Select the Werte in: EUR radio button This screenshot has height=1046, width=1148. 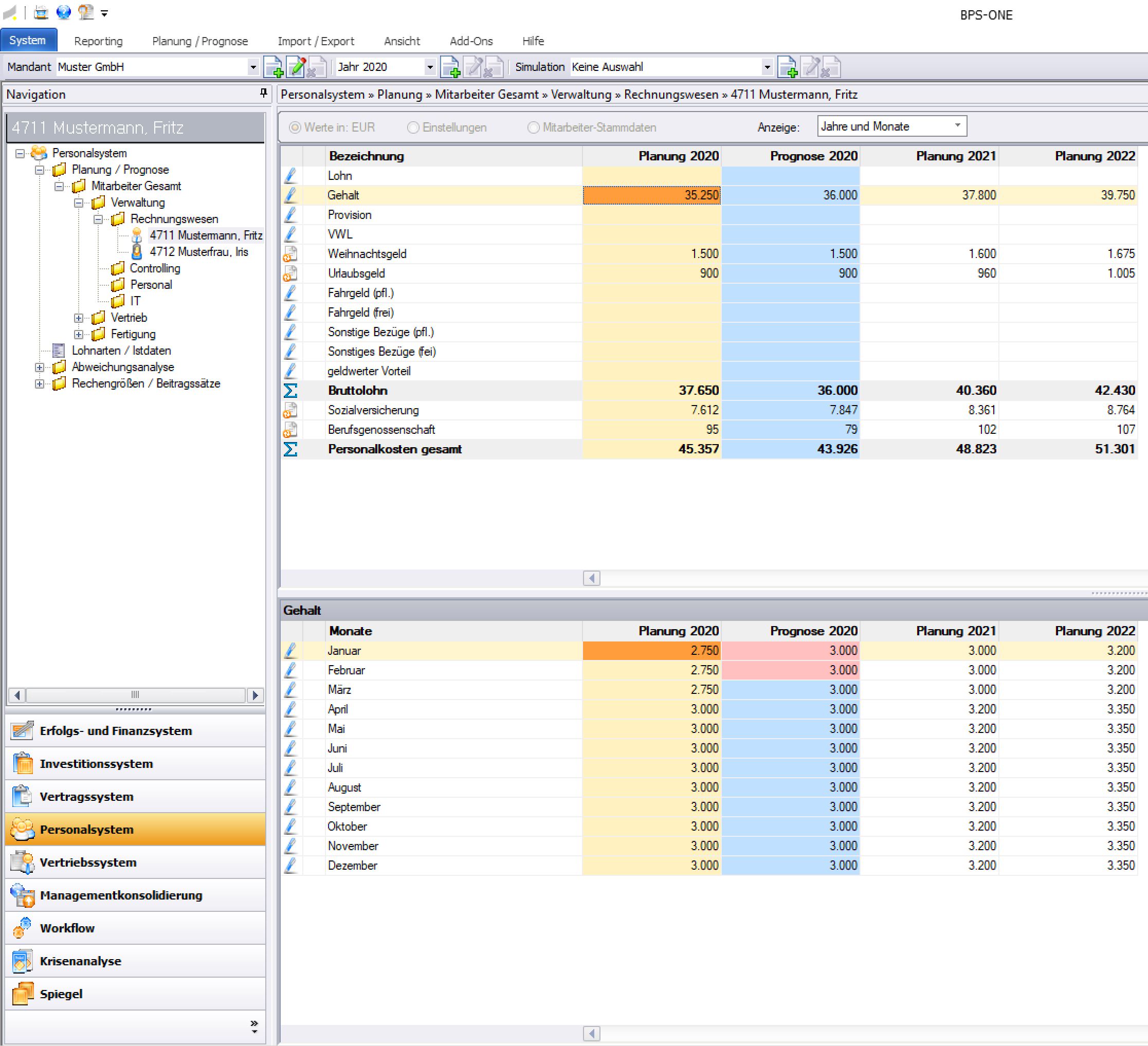coord(295,127)
